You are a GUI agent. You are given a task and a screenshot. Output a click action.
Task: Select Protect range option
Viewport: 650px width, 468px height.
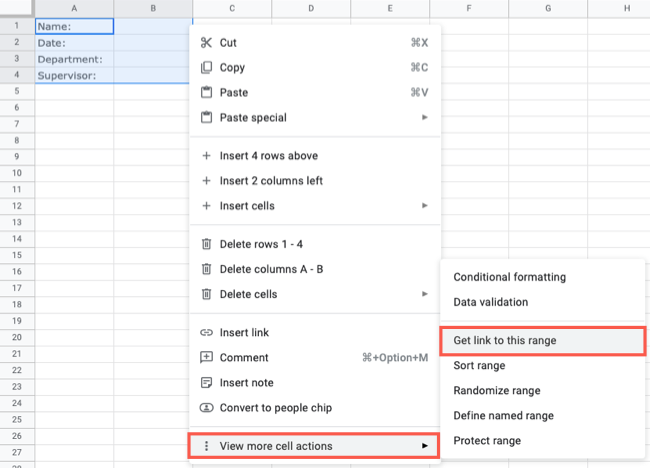pyautogui.click(x=487, y=441)
